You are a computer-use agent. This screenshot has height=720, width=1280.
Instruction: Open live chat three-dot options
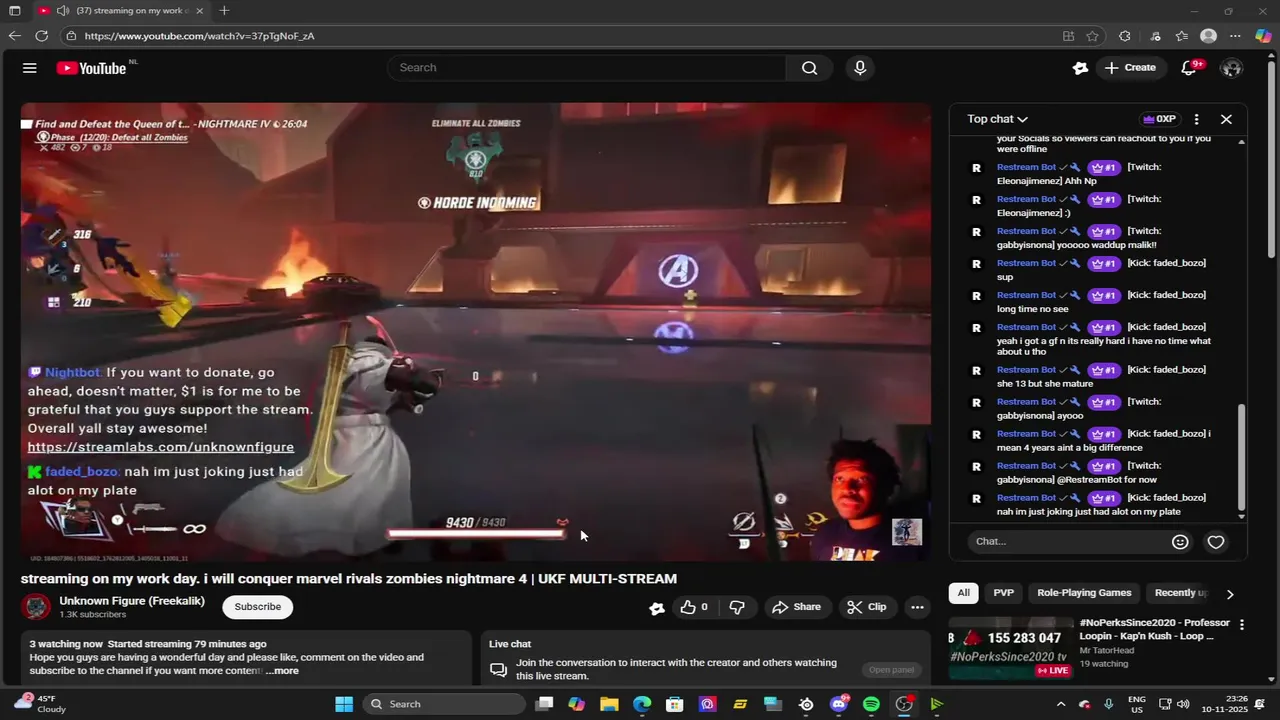pyautogui.click(x=1196, y=119)
